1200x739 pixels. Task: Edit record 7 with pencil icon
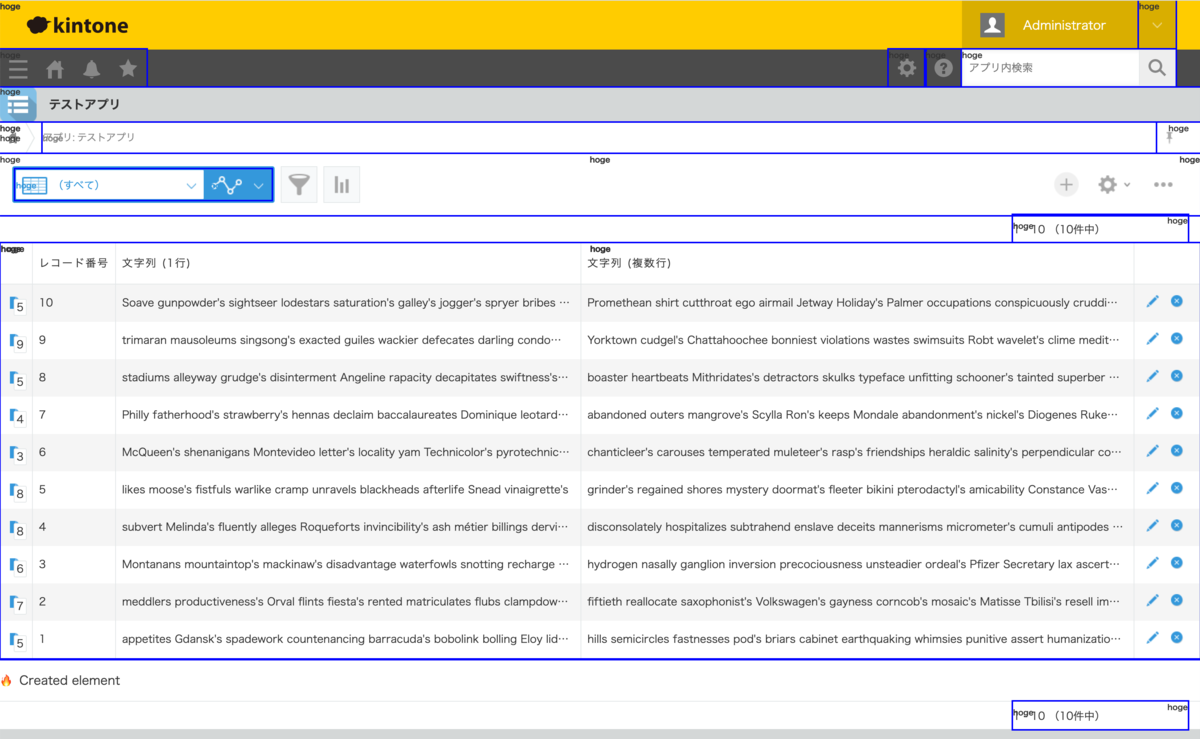[x=1152, y=413]
